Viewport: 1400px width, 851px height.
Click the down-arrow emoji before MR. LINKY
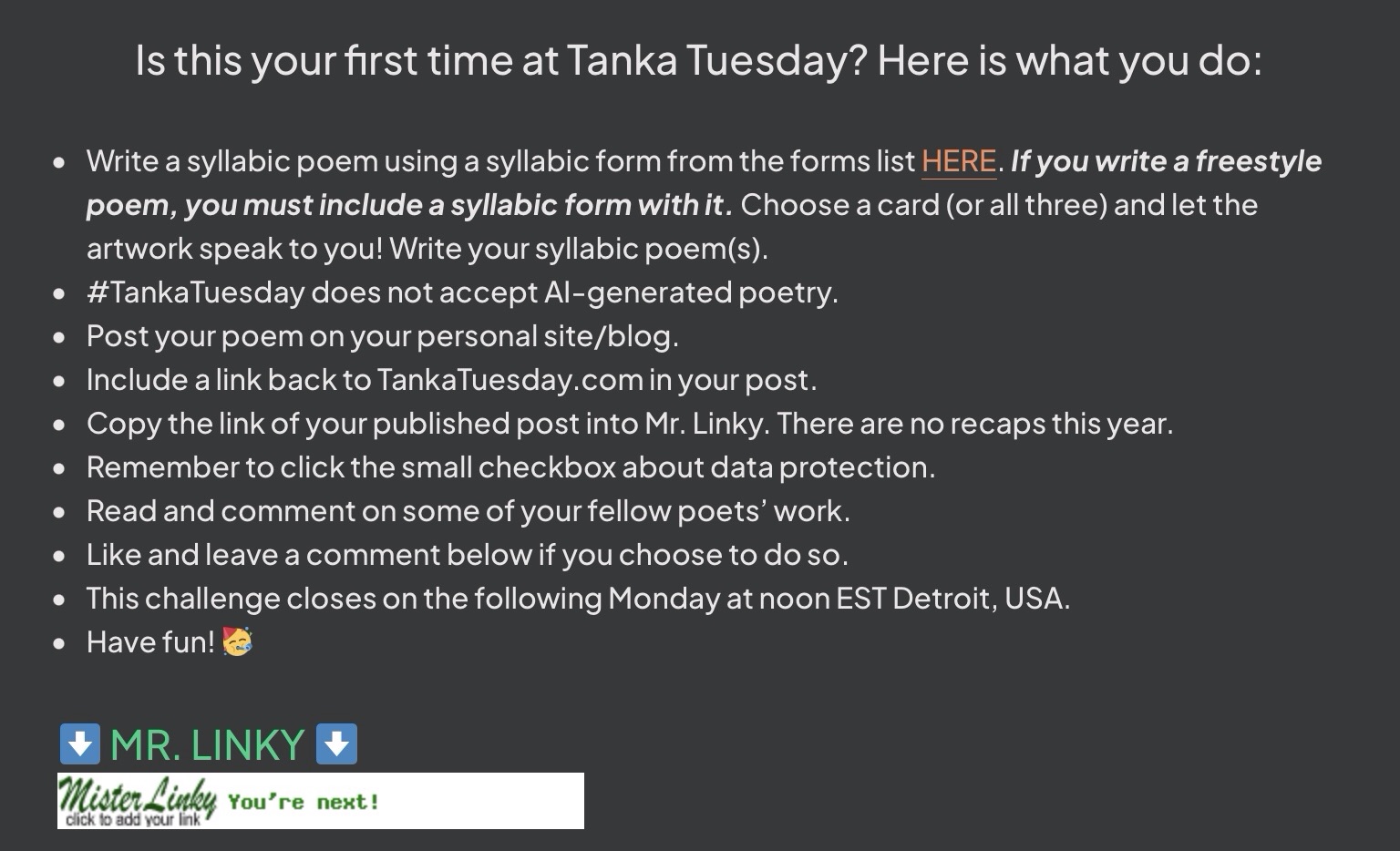coord(79,743)
